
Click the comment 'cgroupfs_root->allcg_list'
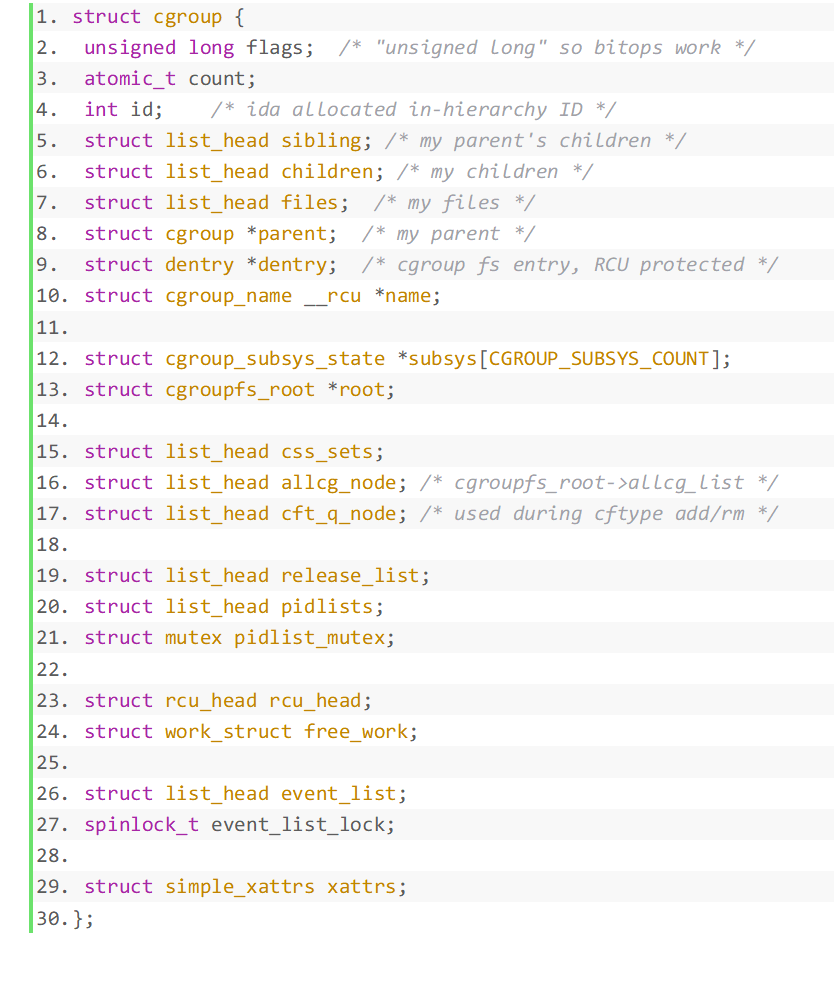599,483
